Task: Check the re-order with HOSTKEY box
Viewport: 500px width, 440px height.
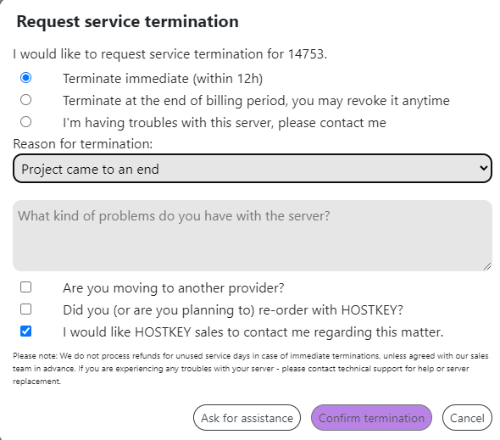Action: click(x=26, y=309)
